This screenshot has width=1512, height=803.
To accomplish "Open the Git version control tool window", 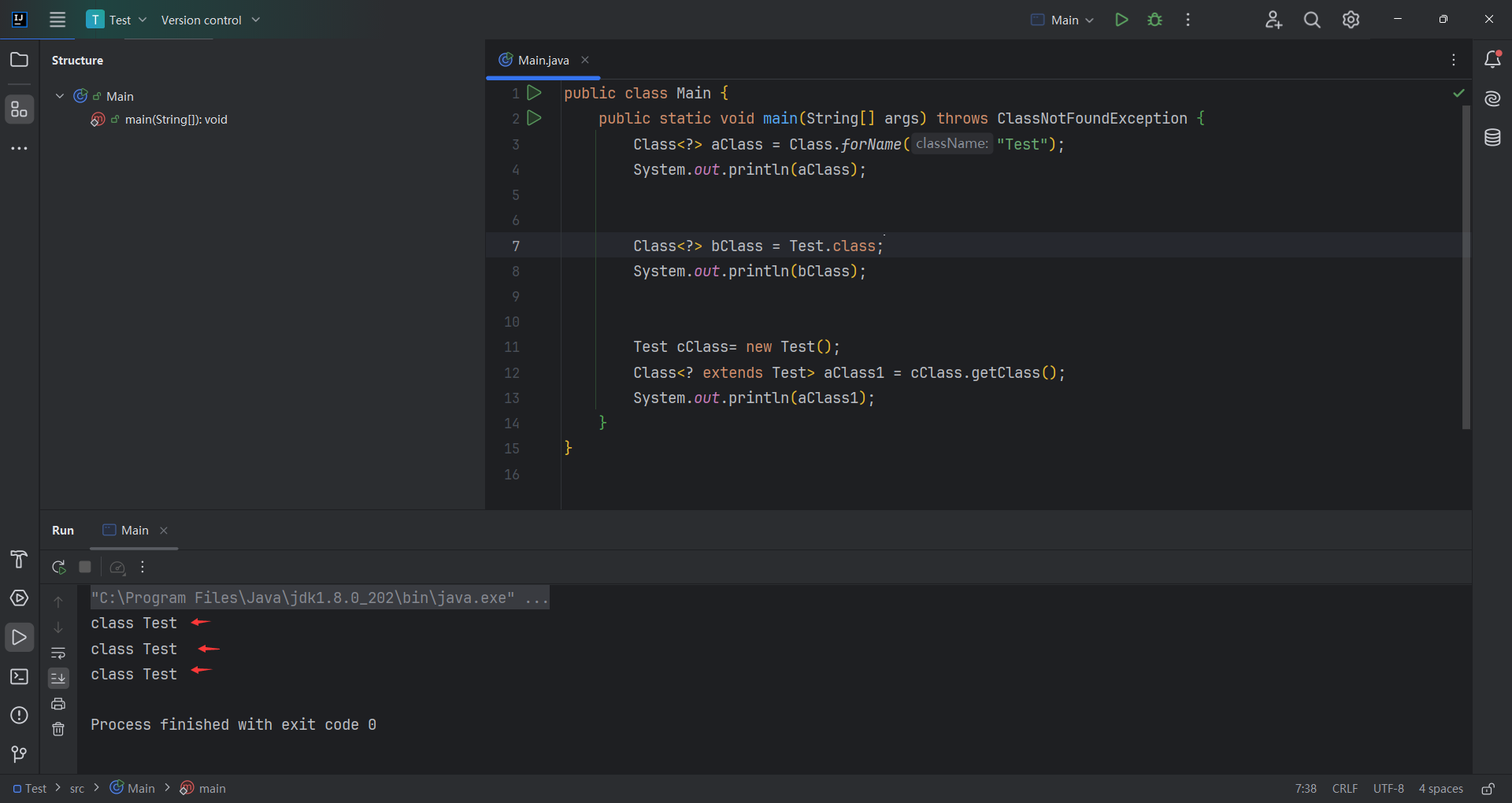I will 20,754.
